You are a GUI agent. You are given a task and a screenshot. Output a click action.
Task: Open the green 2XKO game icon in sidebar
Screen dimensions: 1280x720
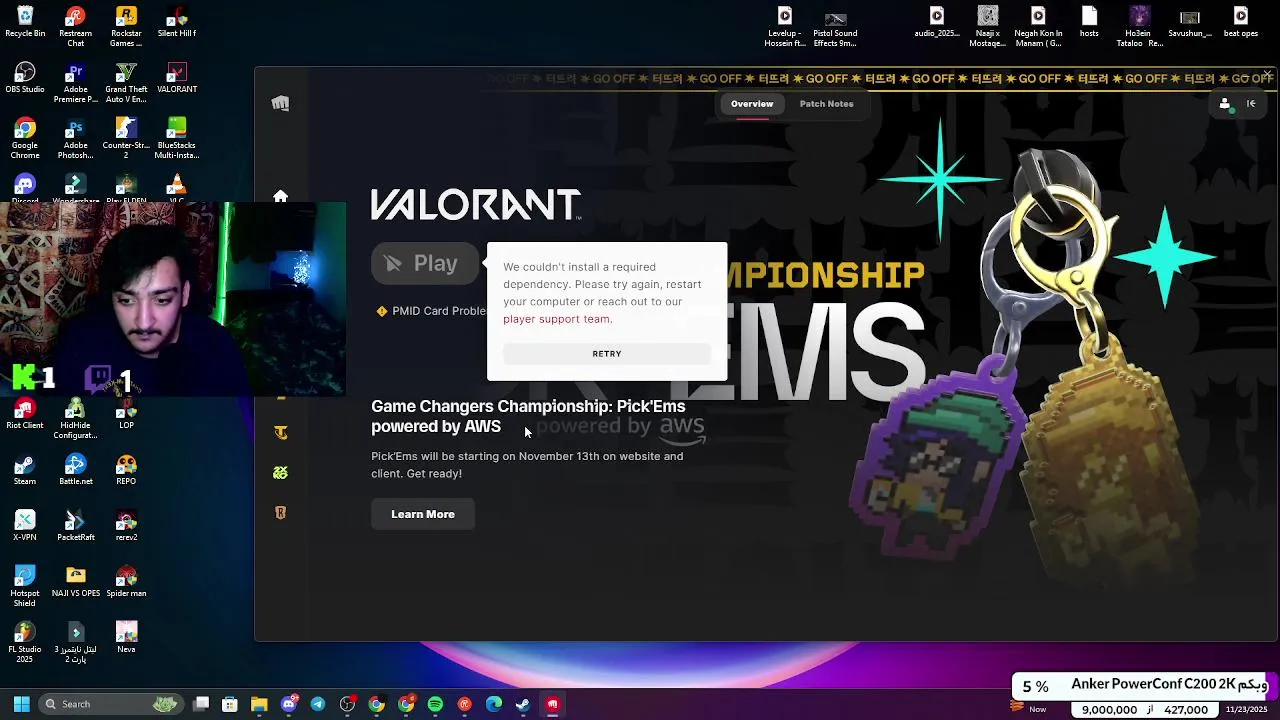click(280, 472)
